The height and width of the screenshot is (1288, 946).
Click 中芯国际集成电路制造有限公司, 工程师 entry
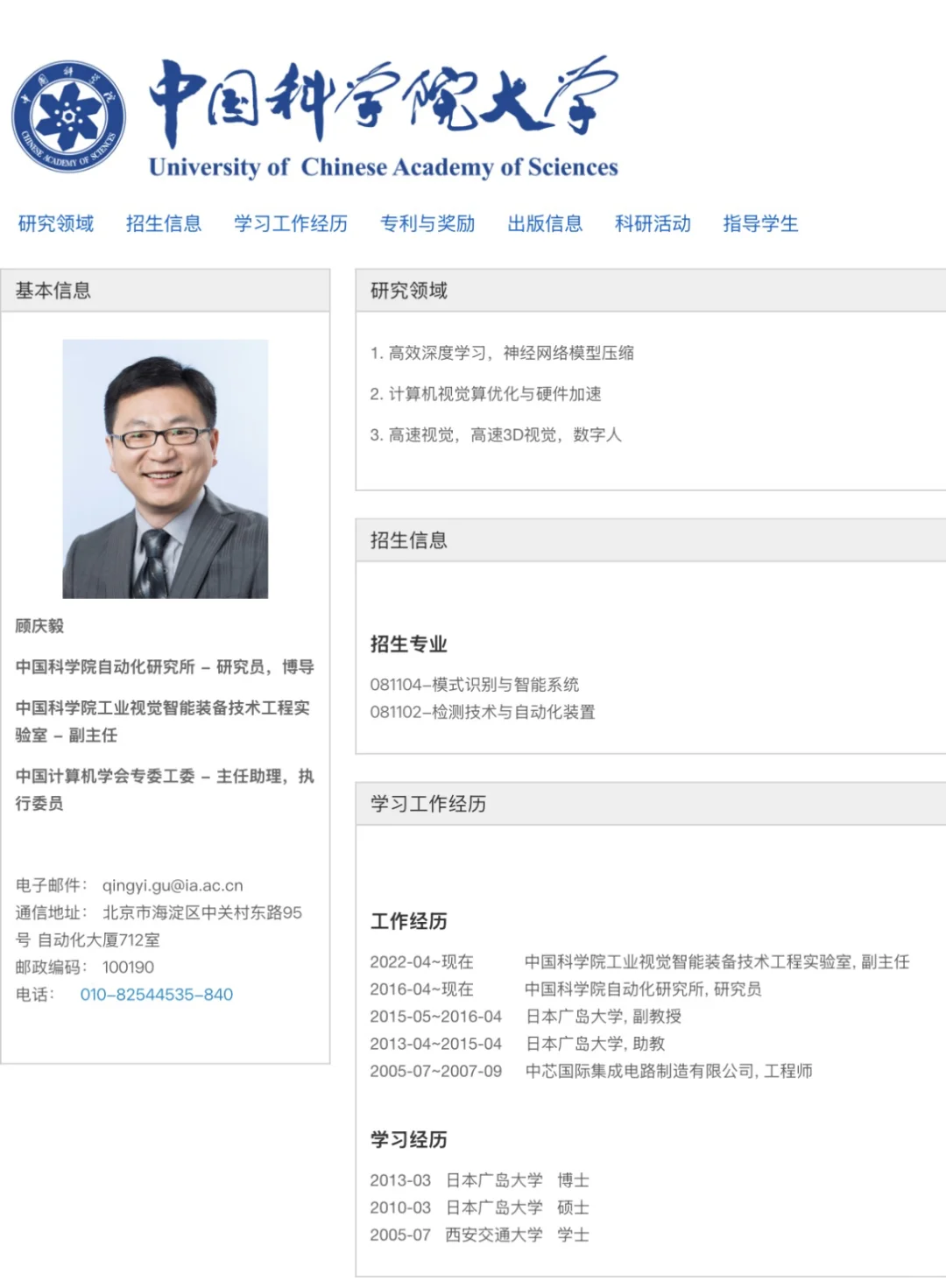(x=669, y=1070)
